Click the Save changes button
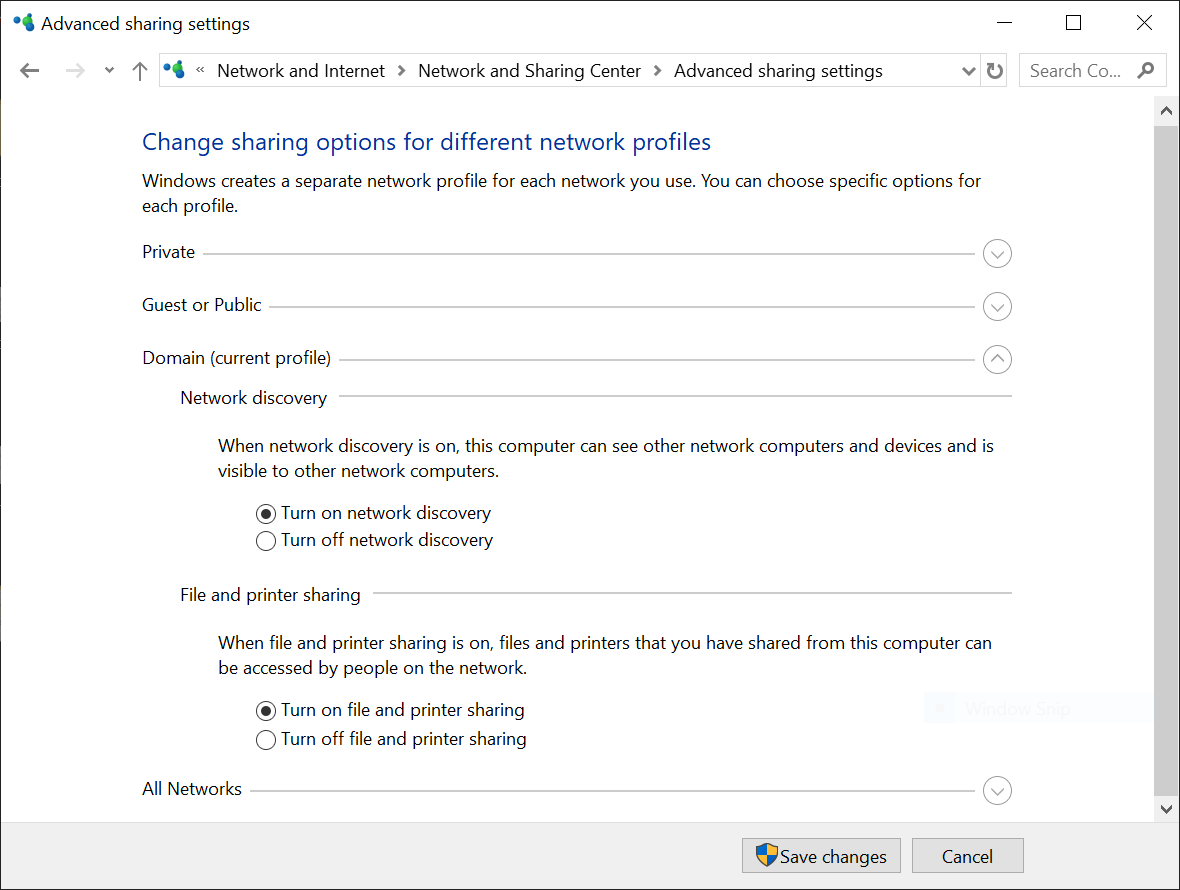Viewport: 1180px width, 890px height. [821, 856]
